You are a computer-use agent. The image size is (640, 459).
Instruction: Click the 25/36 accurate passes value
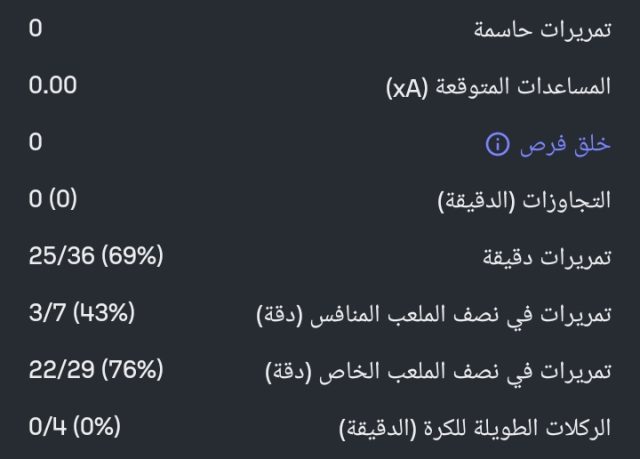pos(61,257)
